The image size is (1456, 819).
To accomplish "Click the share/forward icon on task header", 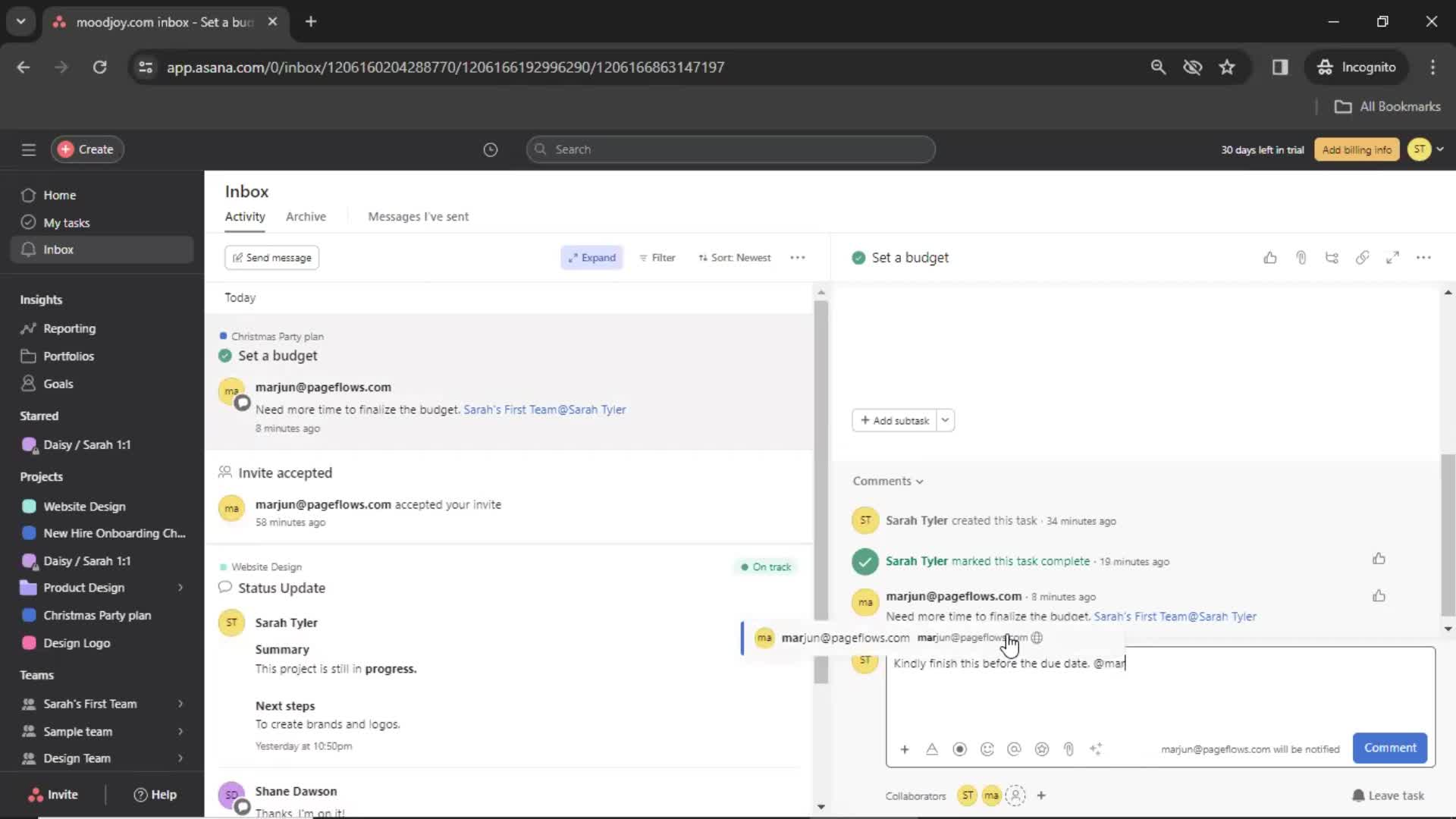I will [x=1332, y=257].
